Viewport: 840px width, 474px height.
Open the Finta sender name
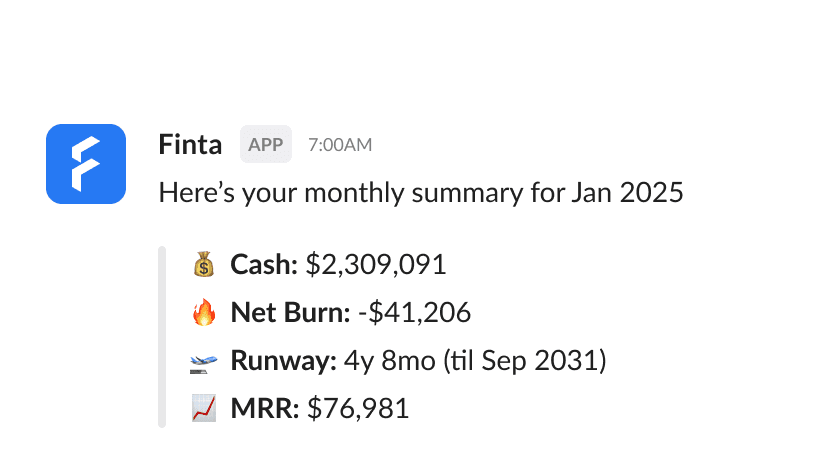(x=190, y=145)
